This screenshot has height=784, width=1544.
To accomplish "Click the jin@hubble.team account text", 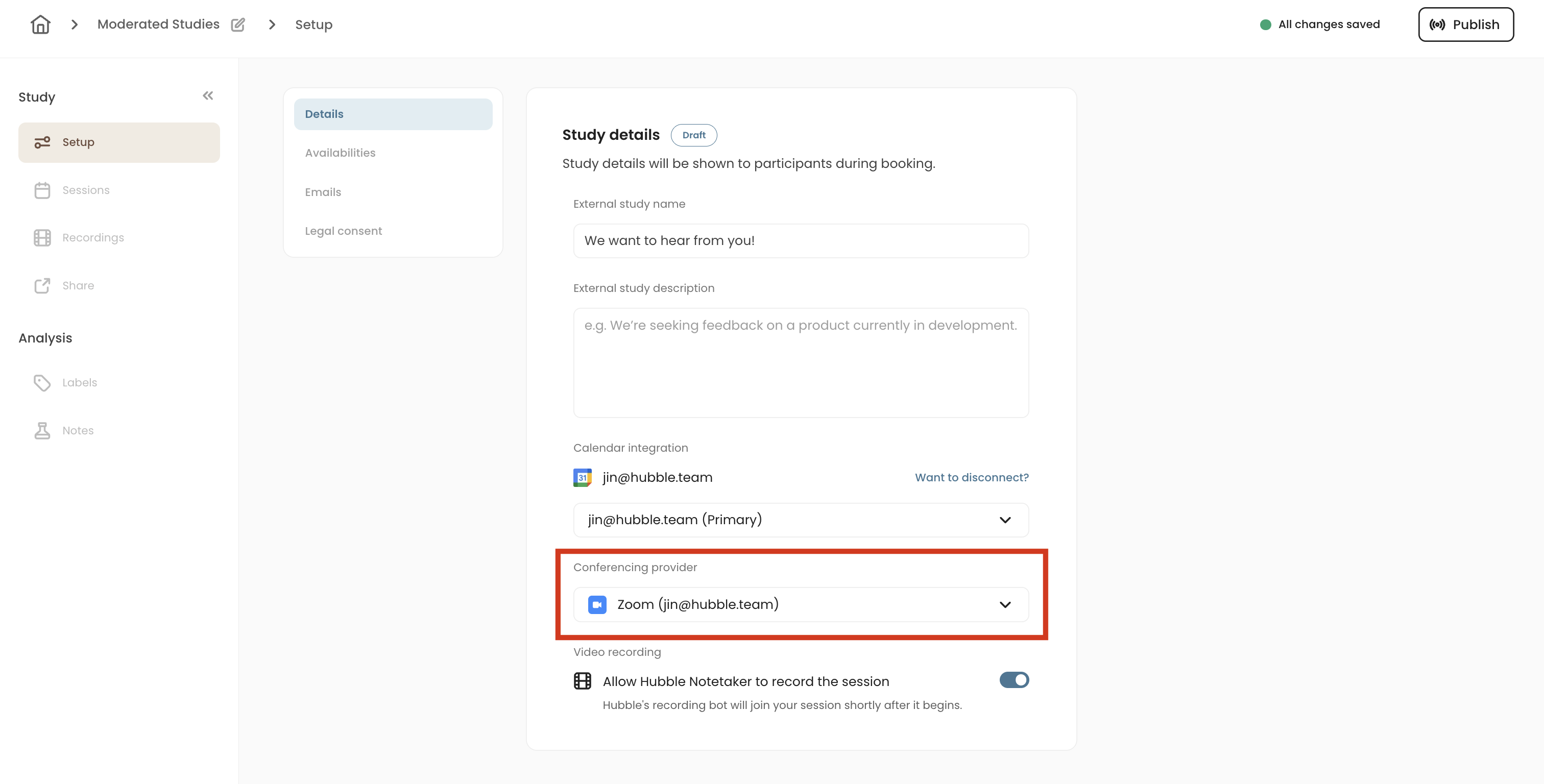I will pyautogui.click(x=658, y=478).
